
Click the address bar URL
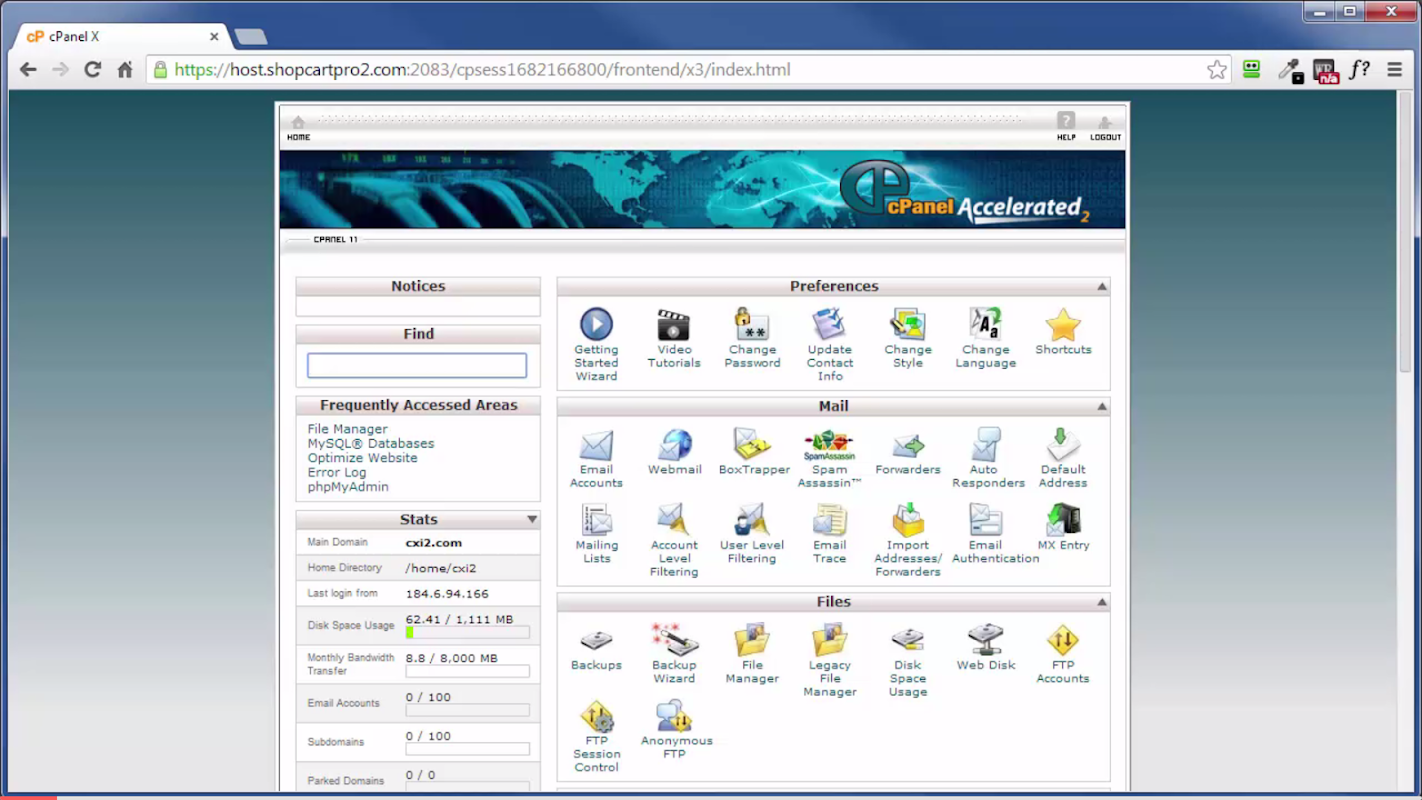point(482,70)
